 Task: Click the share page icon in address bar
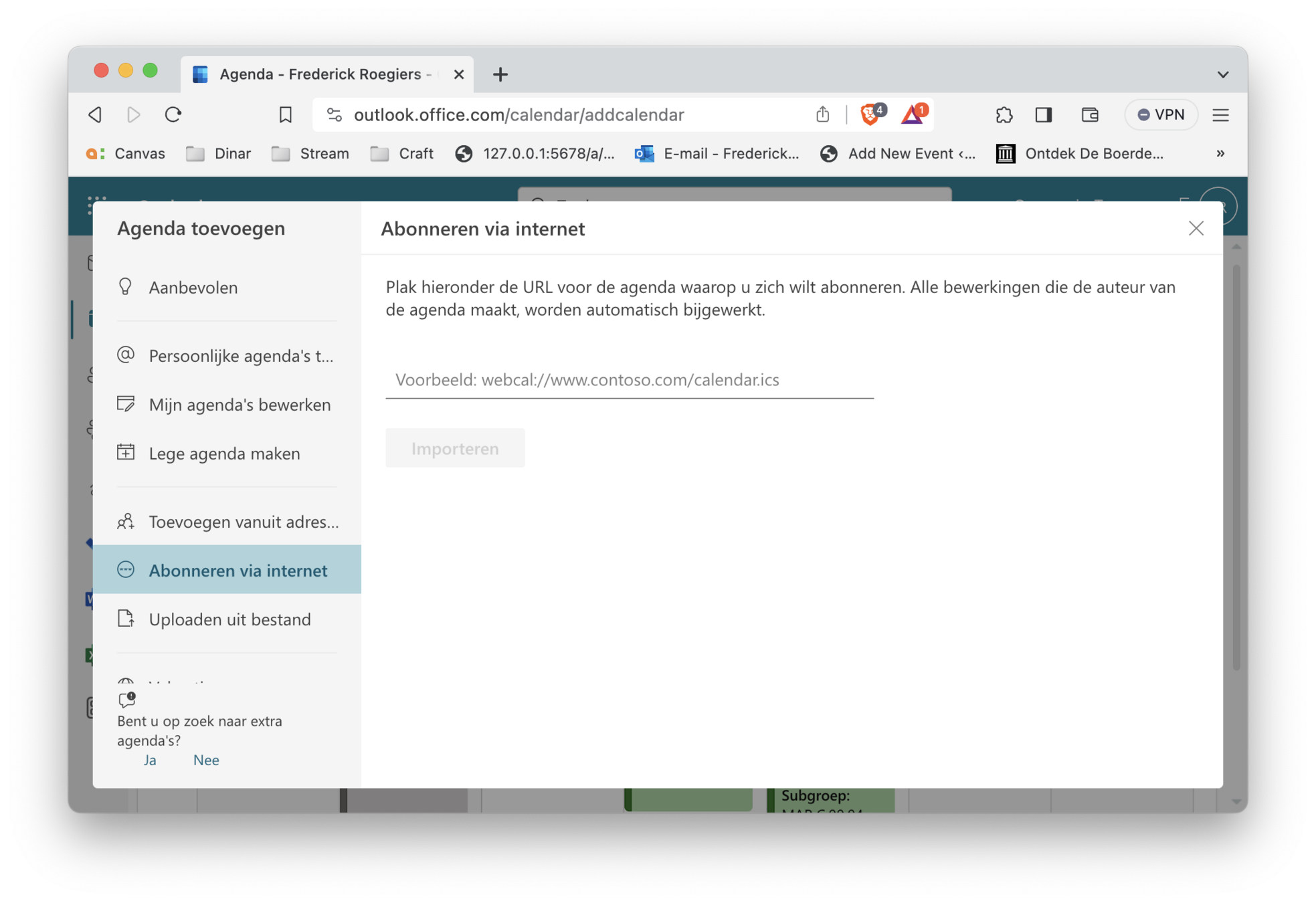pyautogui.click(x=823, y=115)
